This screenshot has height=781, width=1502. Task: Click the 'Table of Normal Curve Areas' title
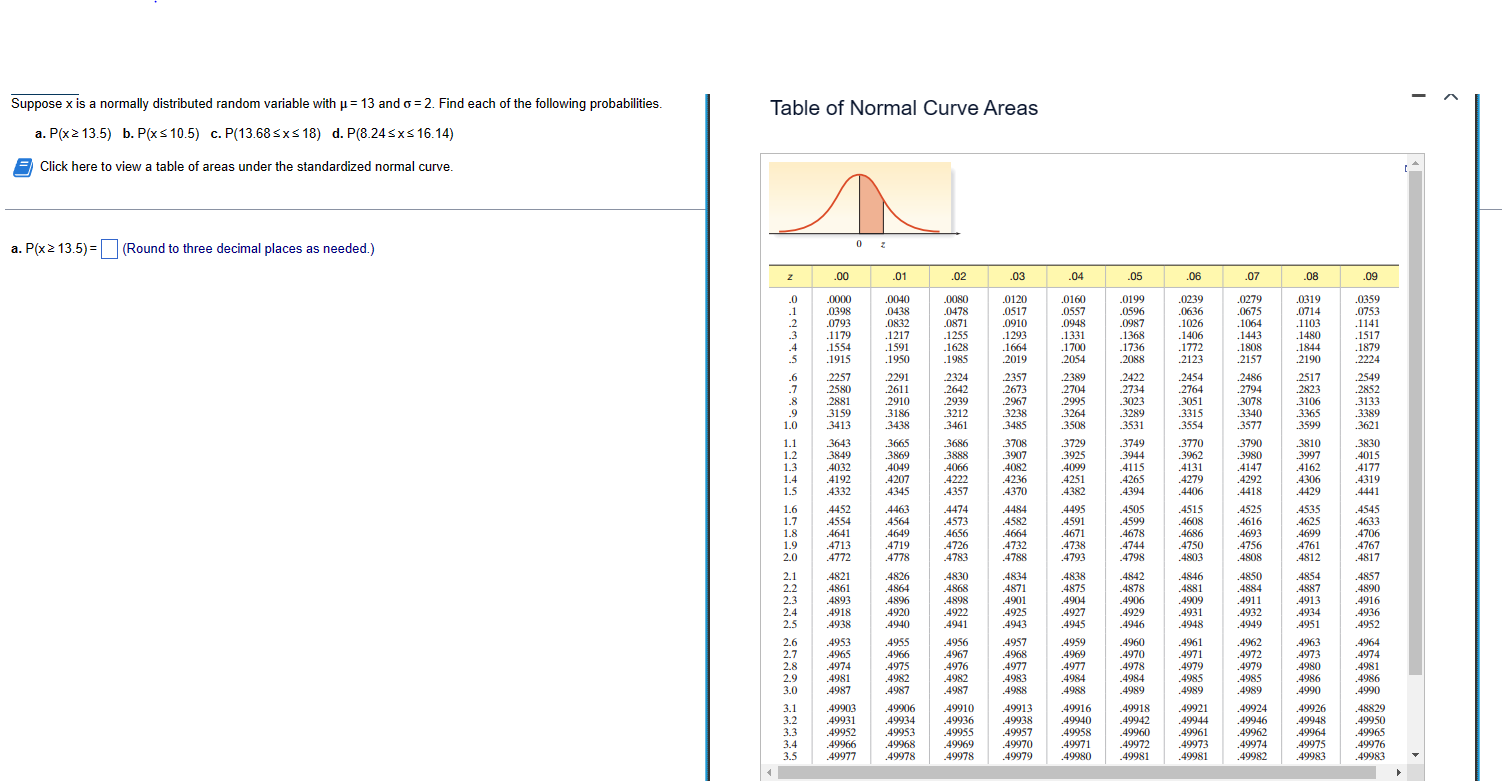(903, 107)
